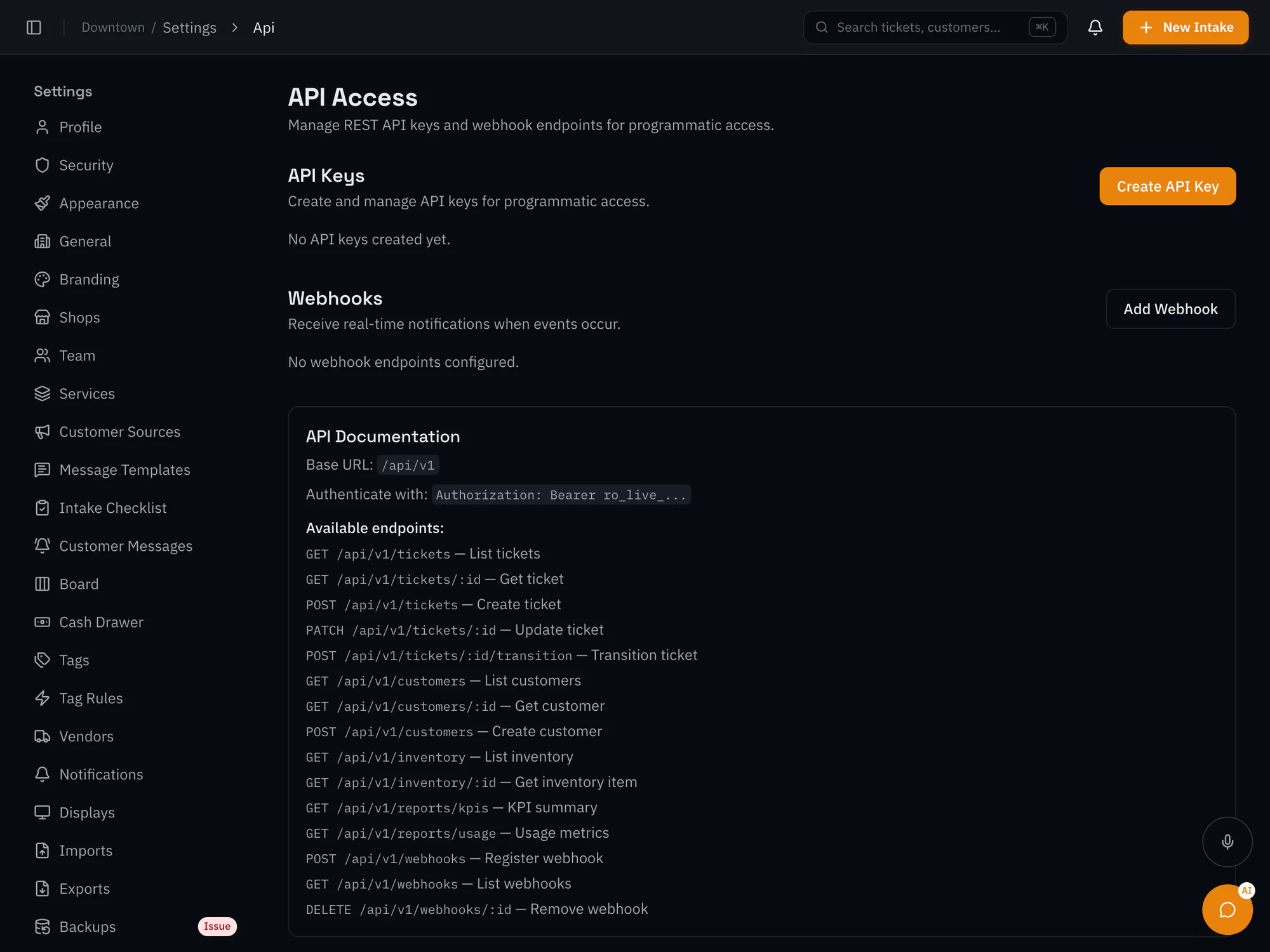This screenshot has width=1270, height=952.
Task: Click the Customer Sources megaphone icon
Action: pos(42,432)
